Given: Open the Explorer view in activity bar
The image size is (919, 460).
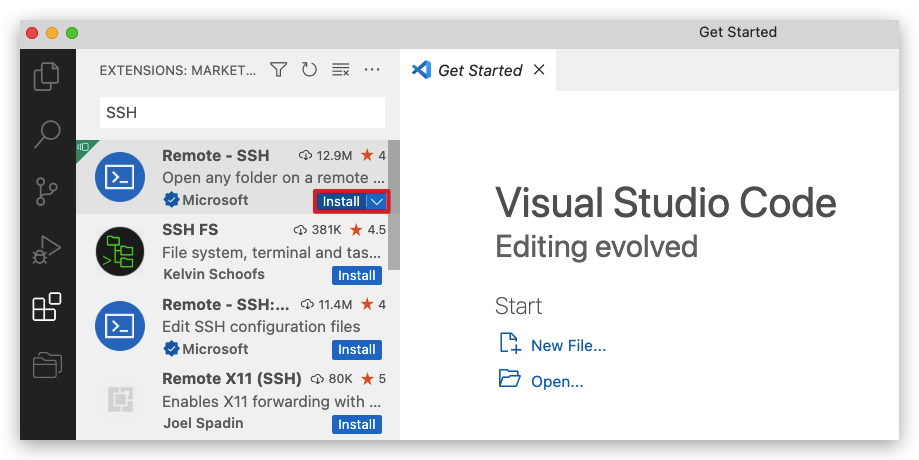Looking at the screenshot, I should pos(47,76).
